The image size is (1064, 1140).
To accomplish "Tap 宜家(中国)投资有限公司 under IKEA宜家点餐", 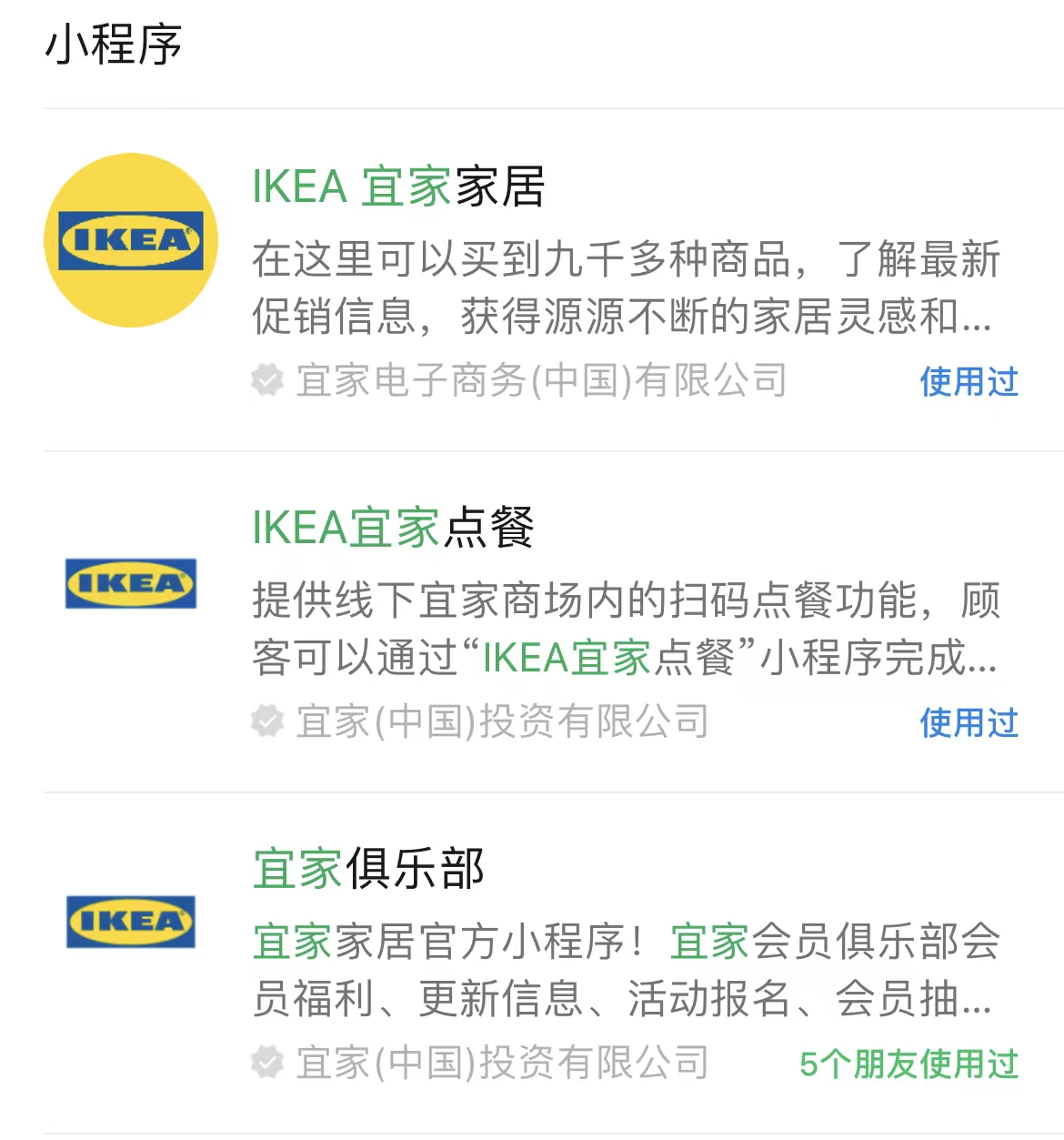I will pos(503,721).
